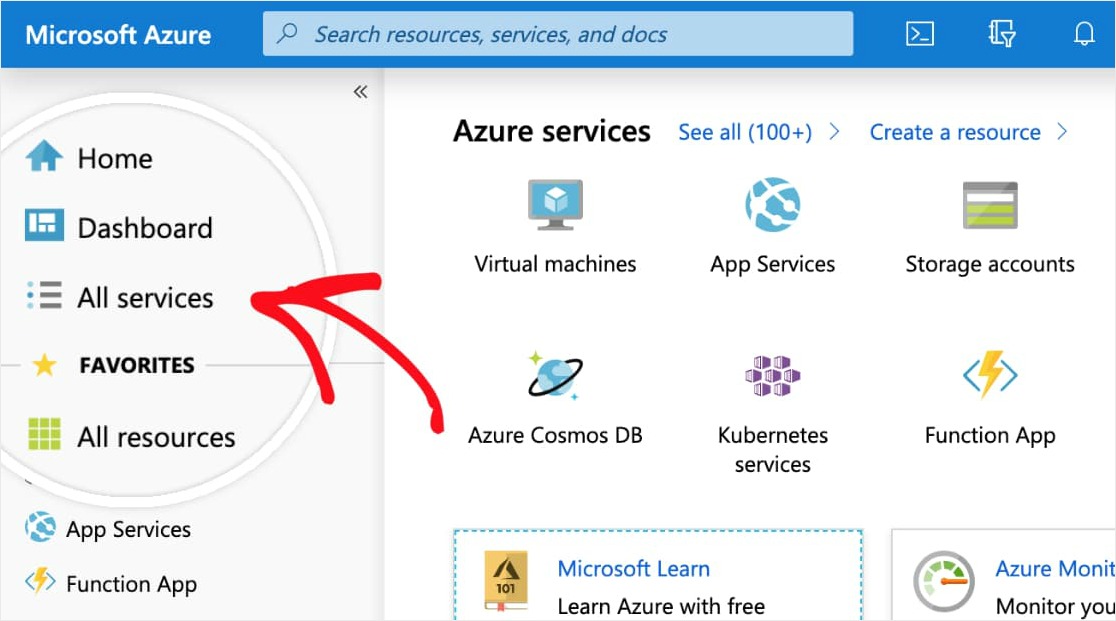Click the Azure services heading
1116x621 pixels.
click(x=552, y=132)
